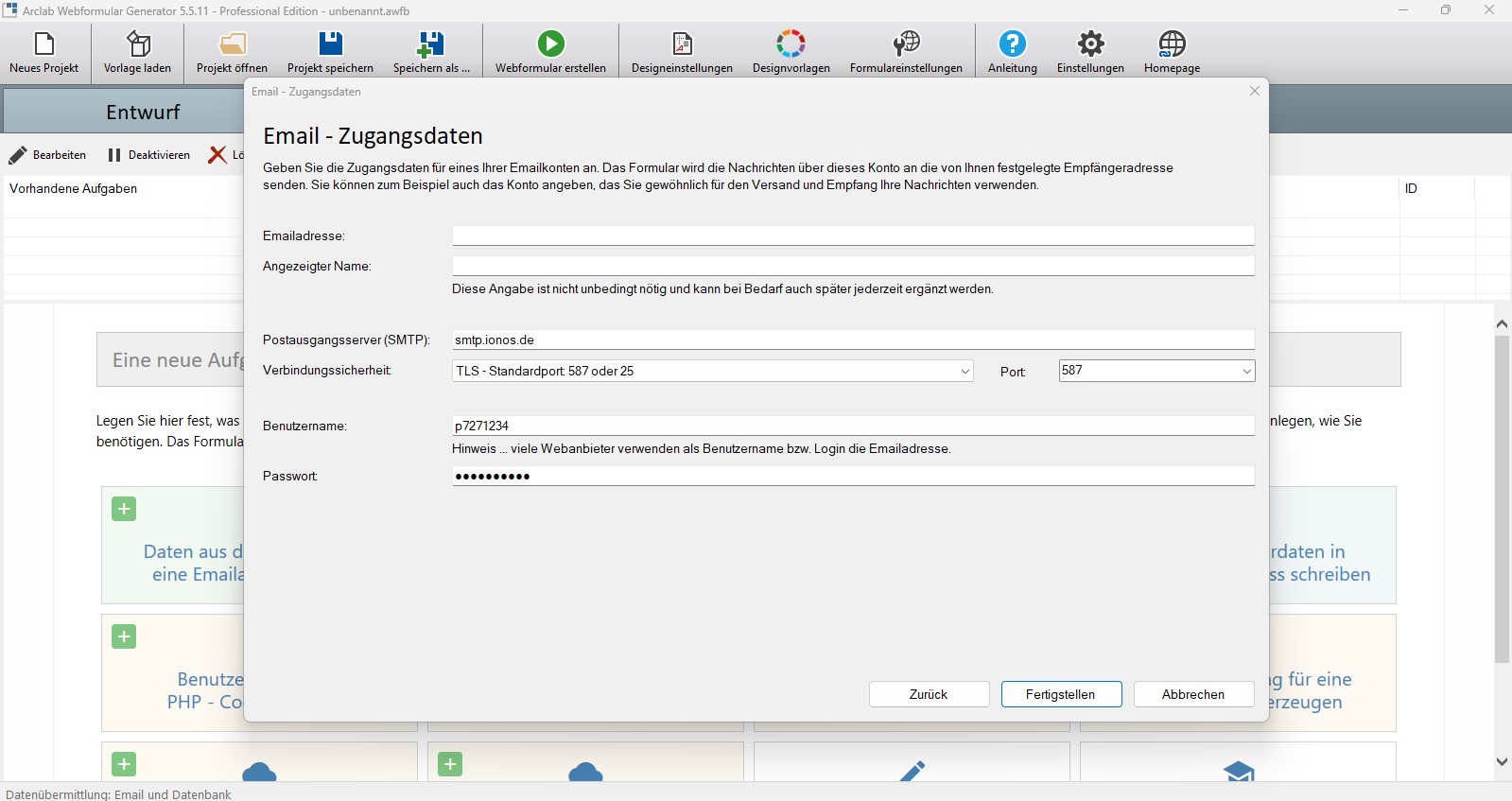Cancel the dialog with Abbrechen
This screenshot has height=801, width=1512.
pyautogui.click(x=1192, y=694)
